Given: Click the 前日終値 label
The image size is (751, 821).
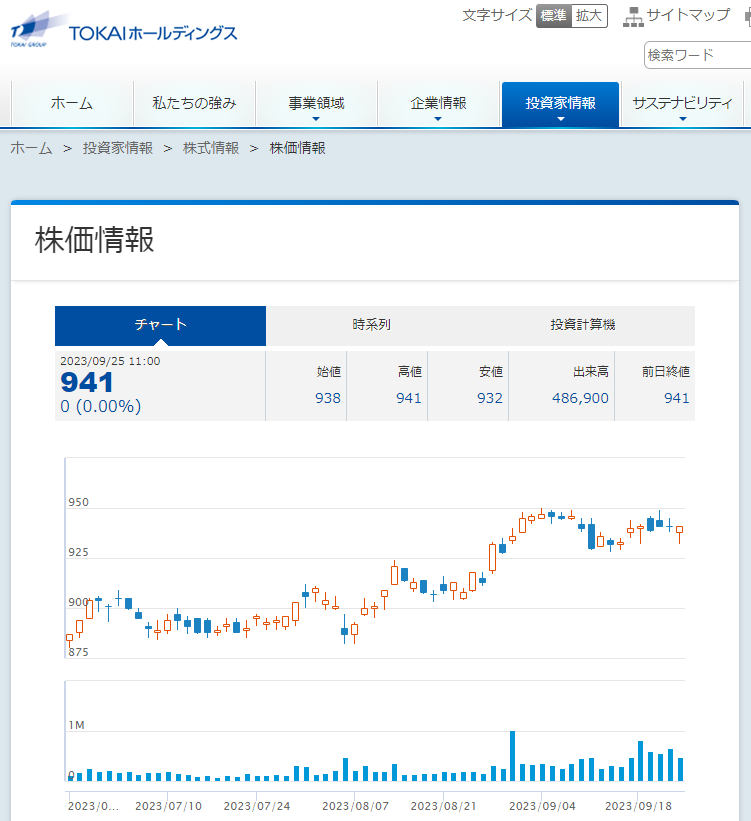Looking at the screenshot, I should [x=666, y=372].
